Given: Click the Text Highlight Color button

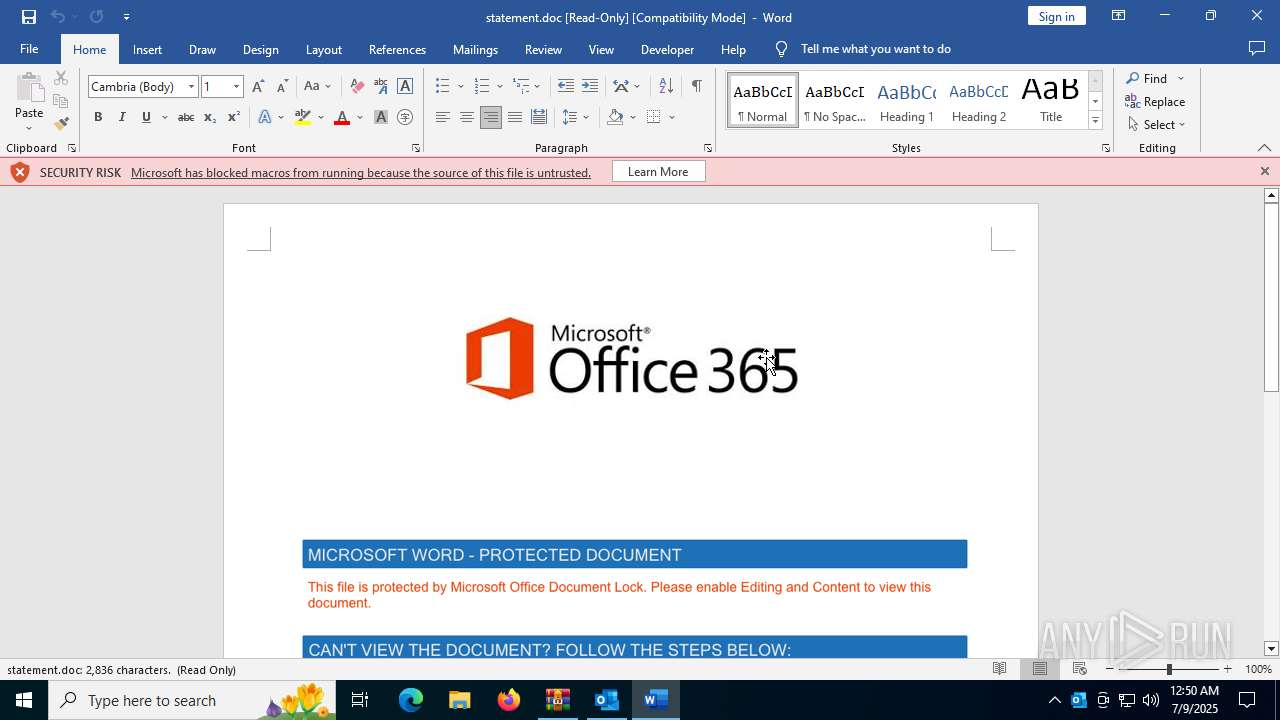Looking at the screenshot, I should 303,118.
